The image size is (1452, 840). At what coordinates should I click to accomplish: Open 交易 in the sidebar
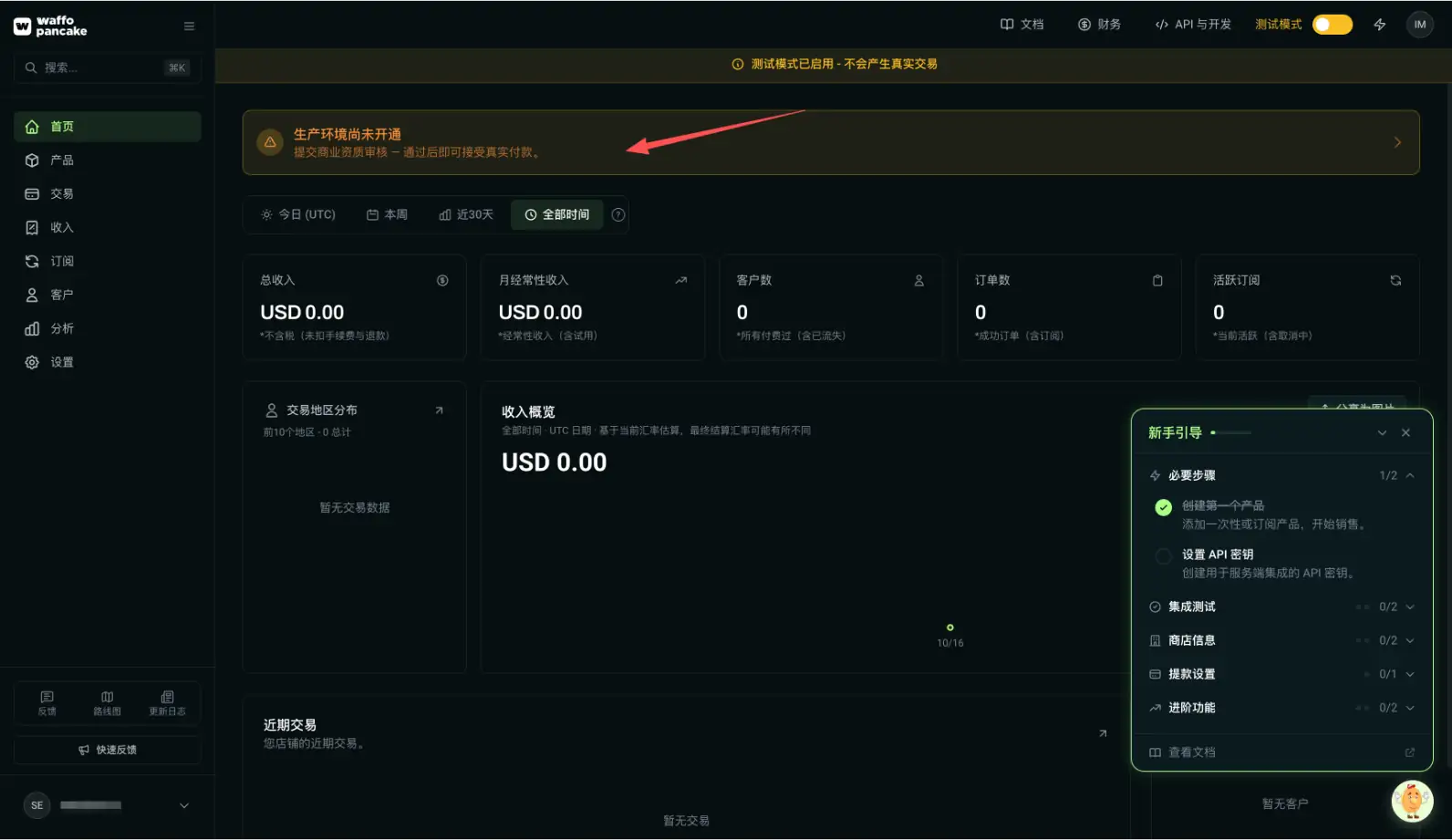[x=108, y=194]
